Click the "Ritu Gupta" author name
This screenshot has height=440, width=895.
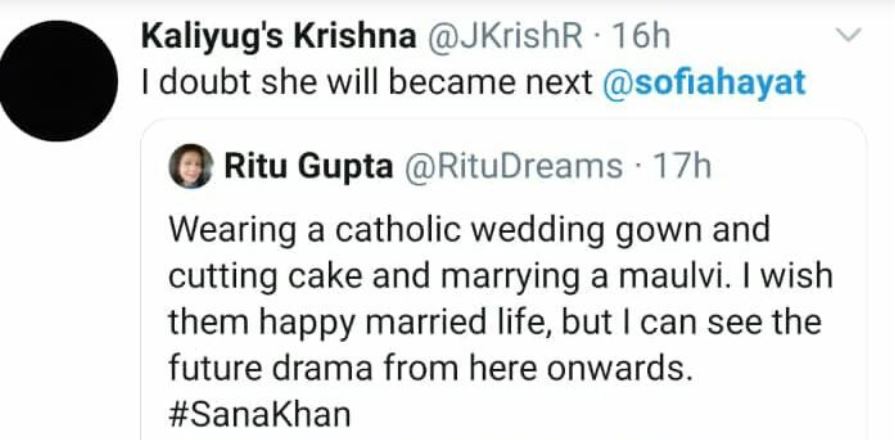308,166
